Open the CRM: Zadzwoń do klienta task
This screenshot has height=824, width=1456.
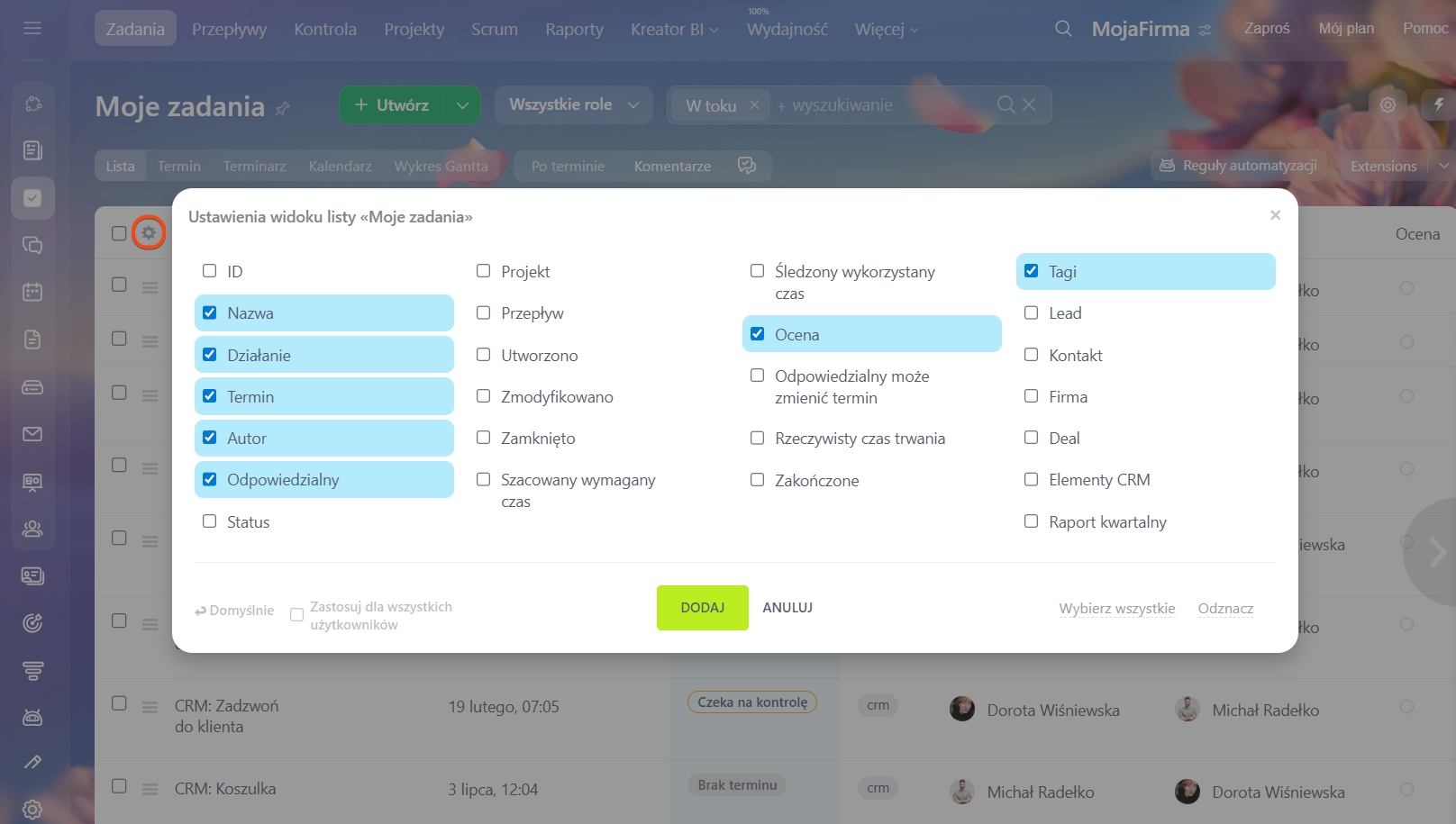[x=227, y=716]
